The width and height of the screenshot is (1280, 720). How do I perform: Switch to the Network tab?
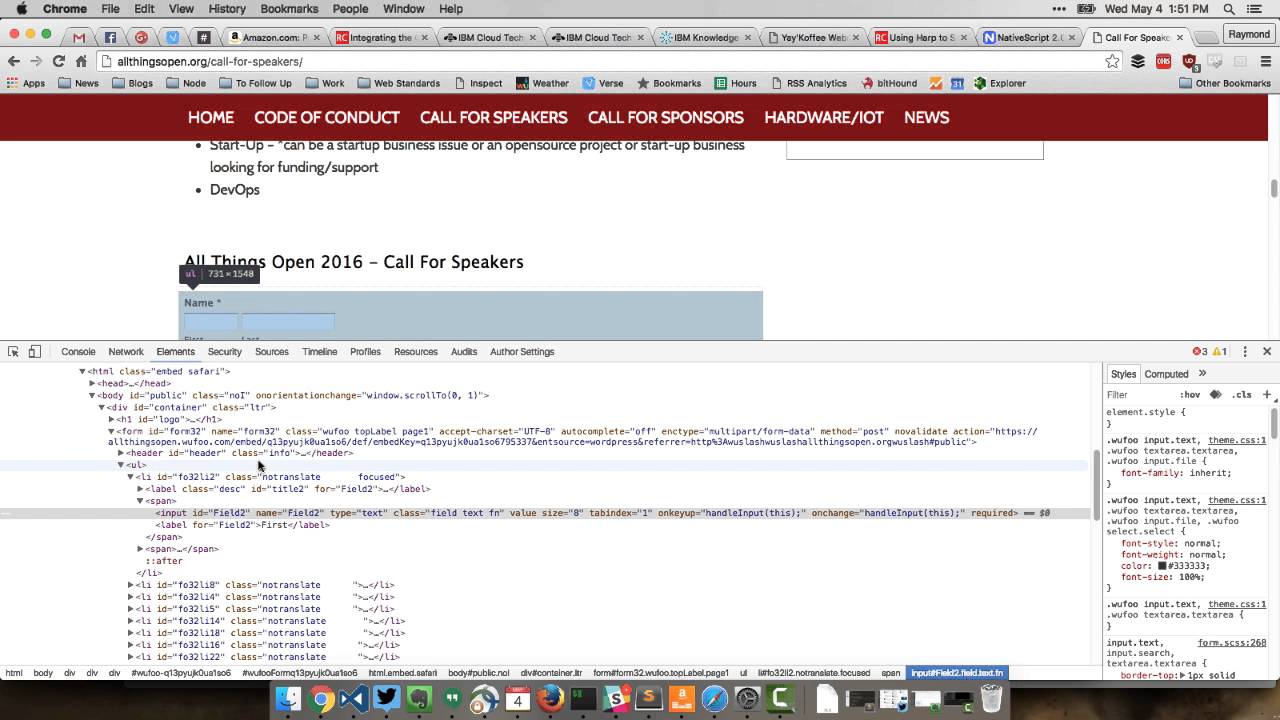point(126,351)
